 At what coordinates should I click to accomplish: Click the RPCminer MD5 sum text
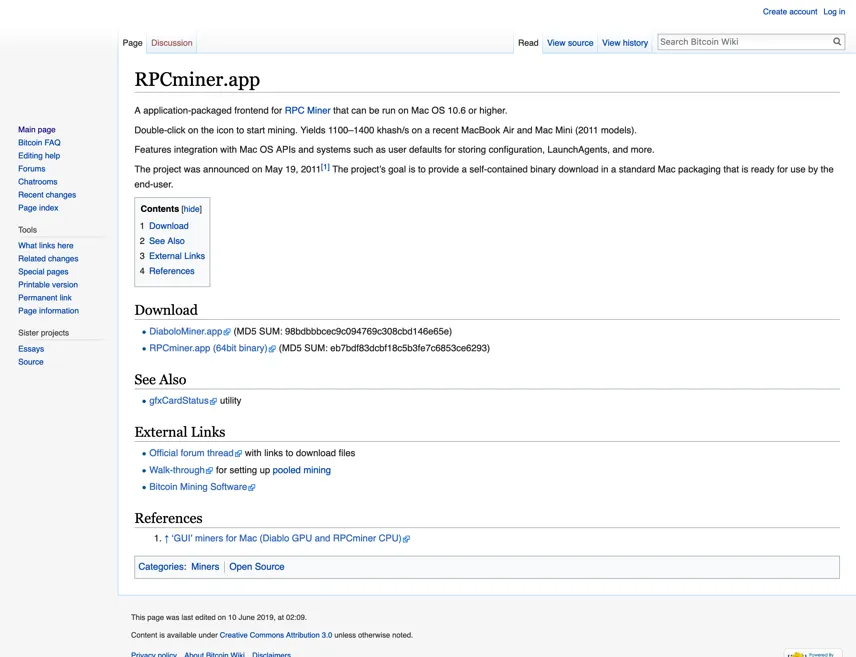384,348
